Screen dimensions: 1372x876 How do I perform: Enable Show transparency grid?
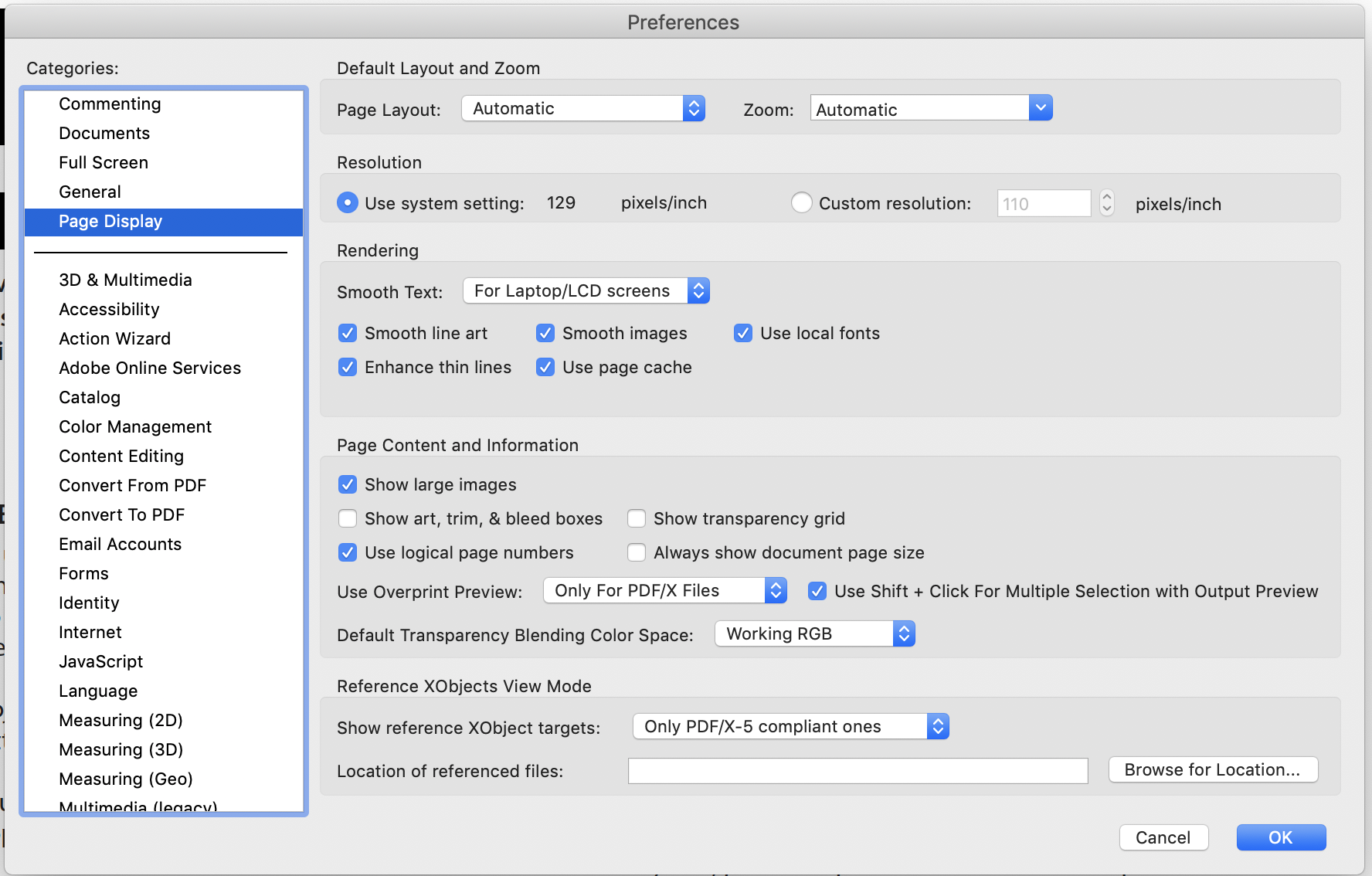(637, 518)
